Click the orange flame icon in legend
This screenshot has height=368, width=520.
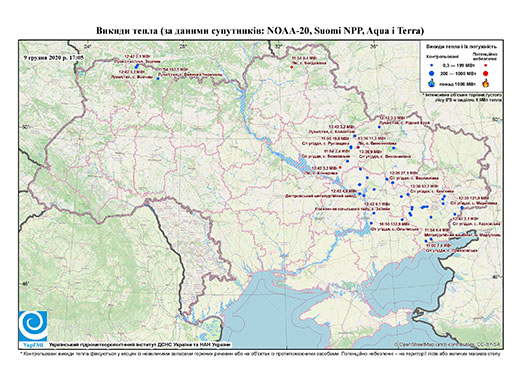tap(486, 83)
